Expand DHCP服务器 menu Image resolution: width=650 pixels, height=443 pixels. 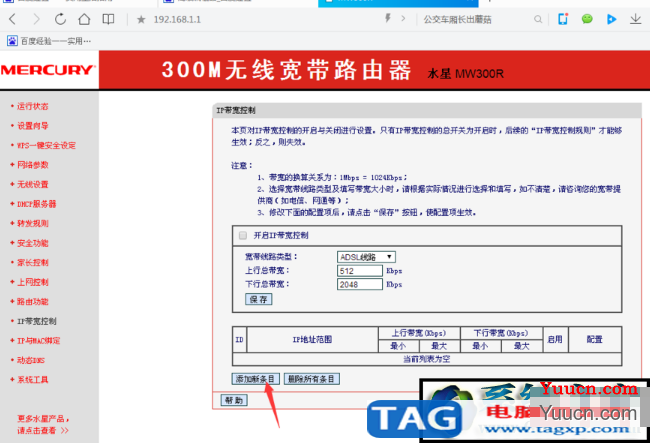pyautogui.click(x=36, y=204)
